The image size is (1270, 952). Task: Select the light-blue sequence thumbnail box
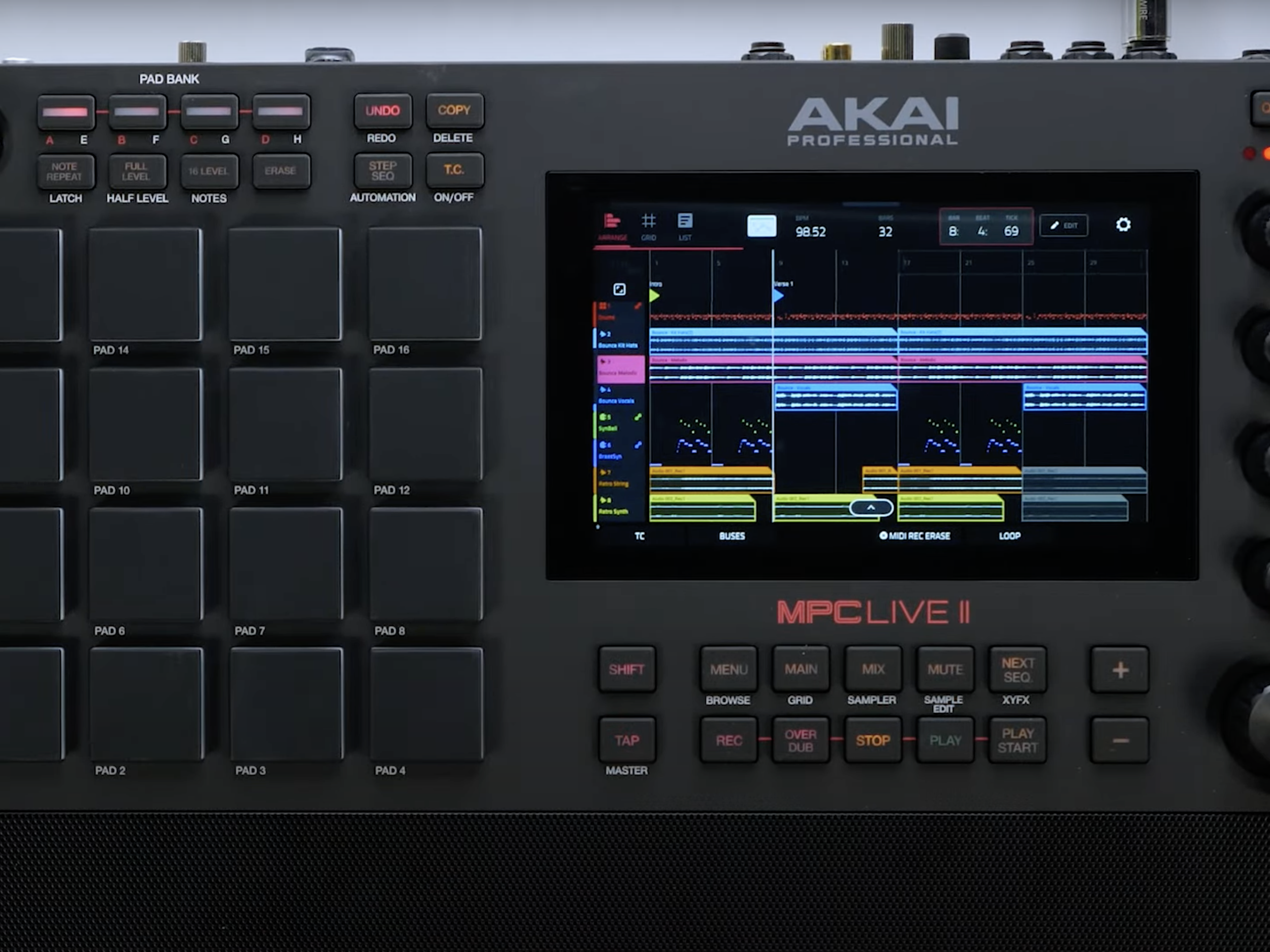762,226
